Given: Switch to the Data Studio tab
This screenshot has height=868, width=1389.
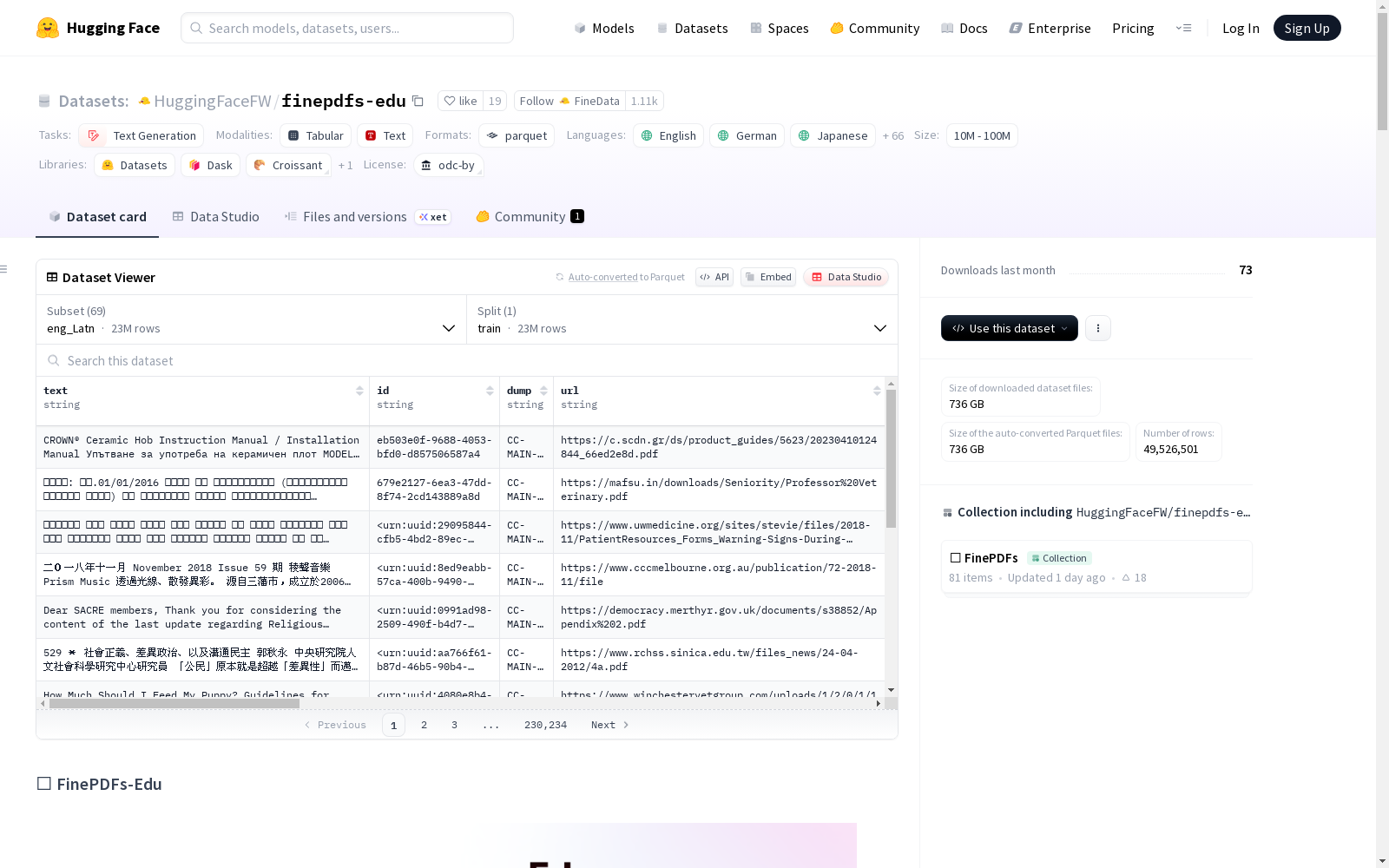Looking at the screenshot, I should coord(216,217).
